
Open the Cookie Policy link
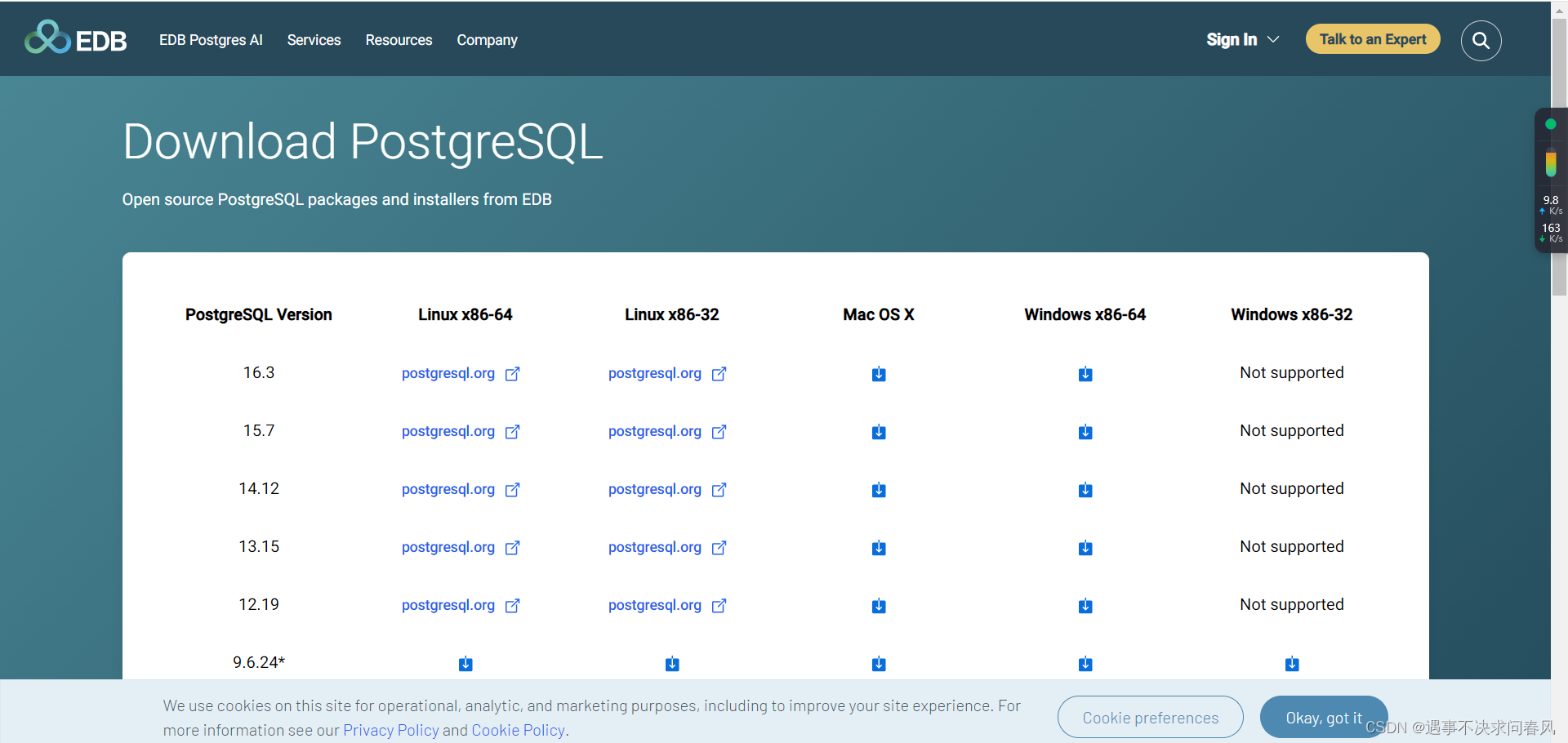518,730
